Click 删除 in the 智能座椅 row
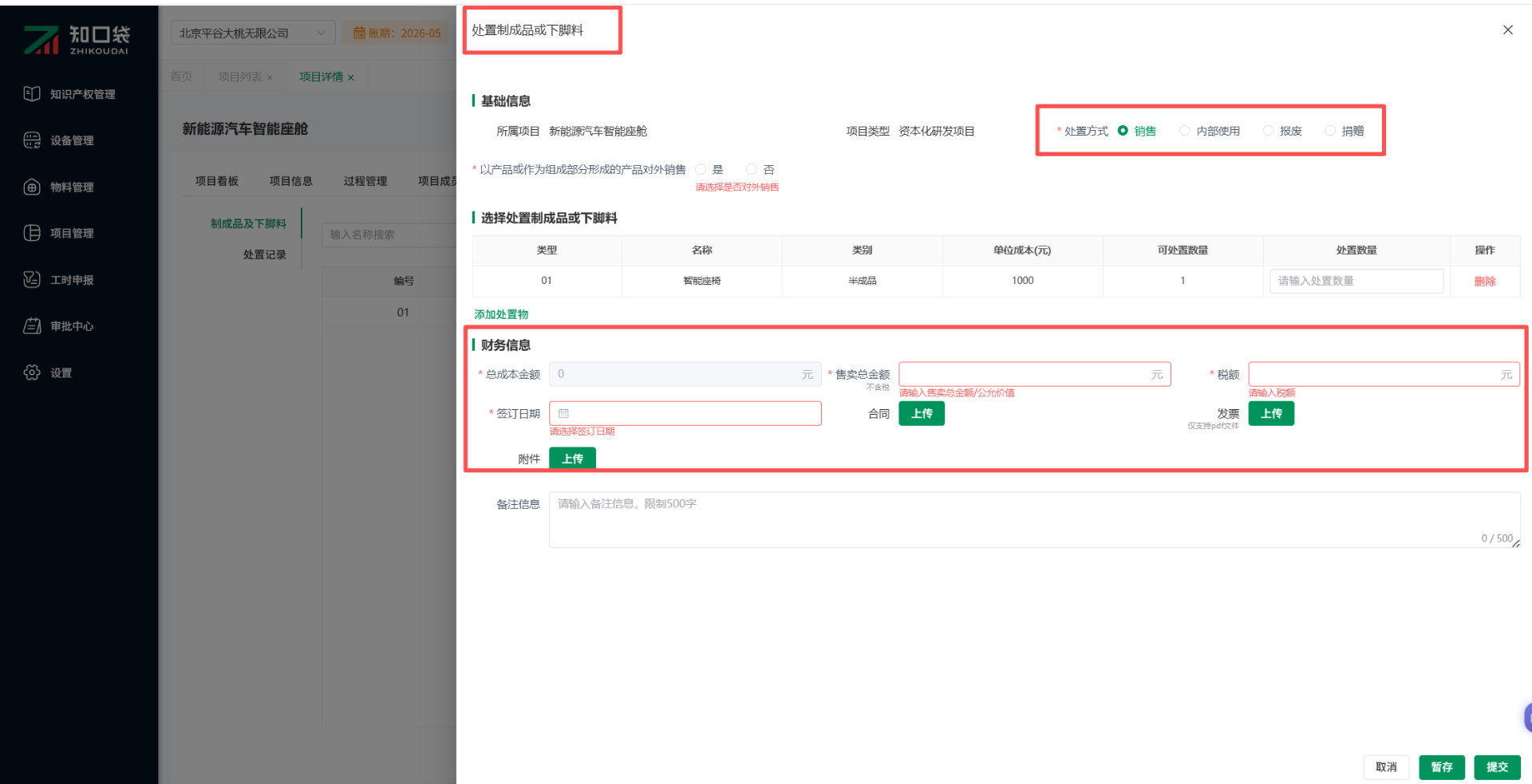This screenshot has width=1532, height=784. (x=1485, y=281)
